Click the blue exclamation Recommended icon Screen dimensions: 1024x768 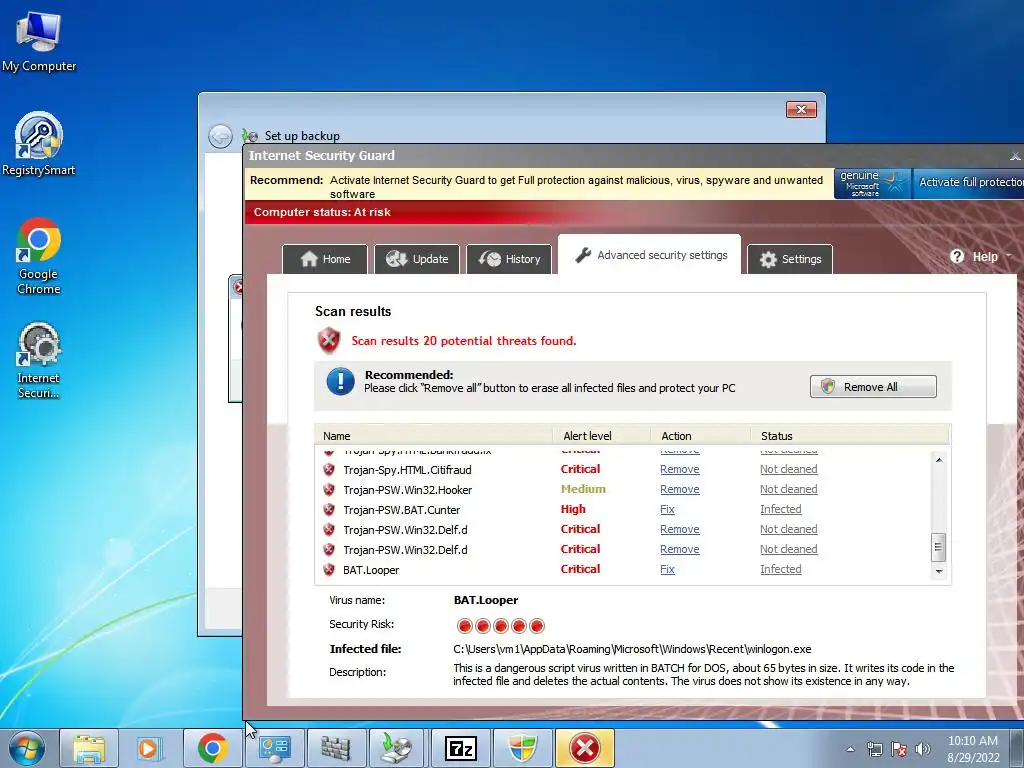coord(340,381)
